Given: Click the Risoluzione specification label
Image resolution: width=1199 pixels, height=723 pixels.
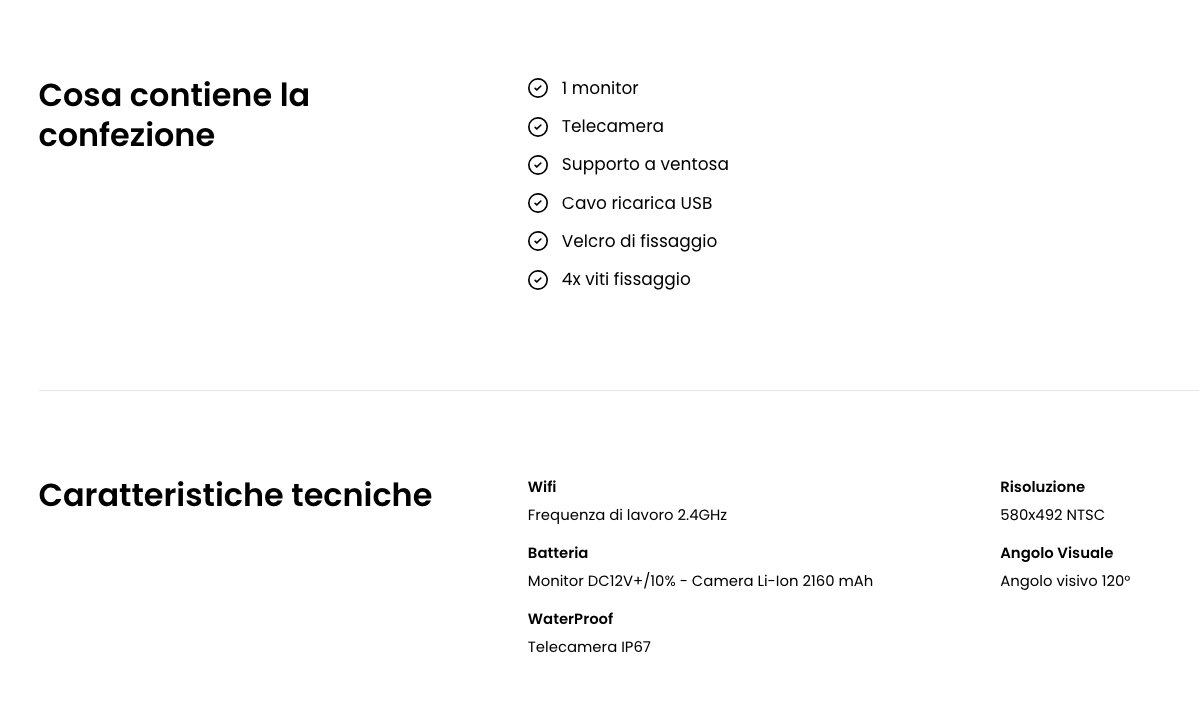Looking at the screenshot, I should click(x=1042, y=487).
